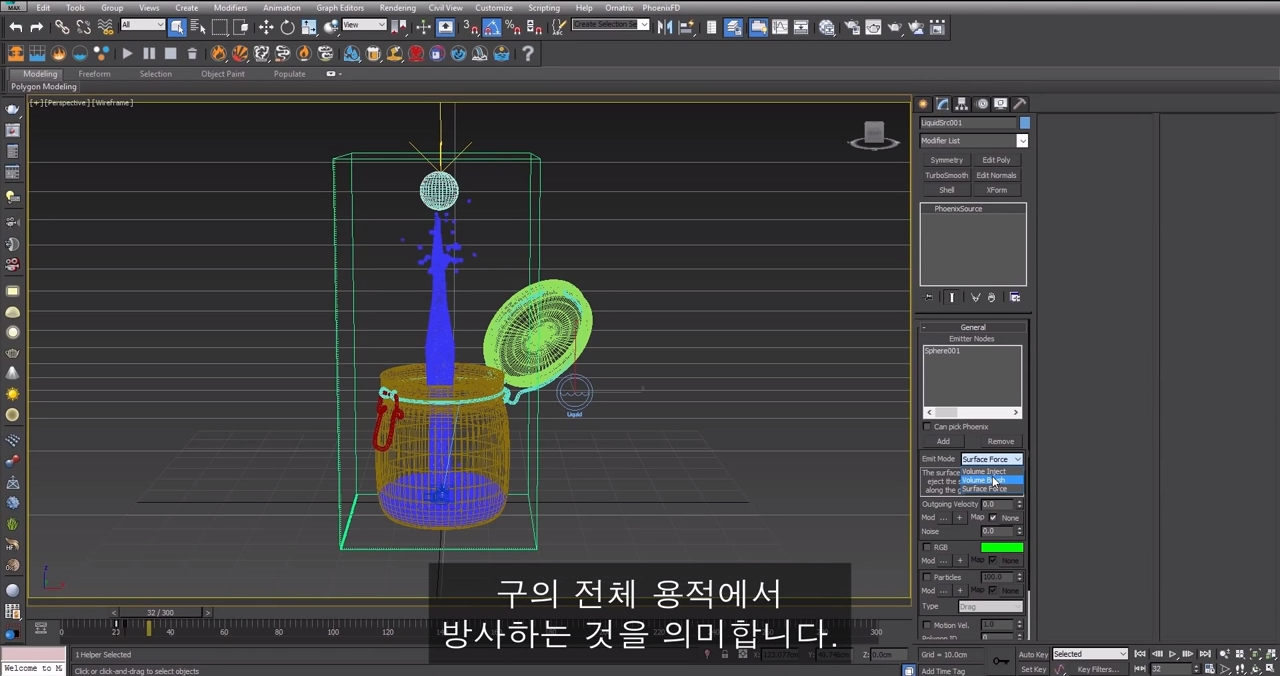Open Select by Name list icon
The width and height of the screenshot is (1280, 676).
[x=198, y=27]
